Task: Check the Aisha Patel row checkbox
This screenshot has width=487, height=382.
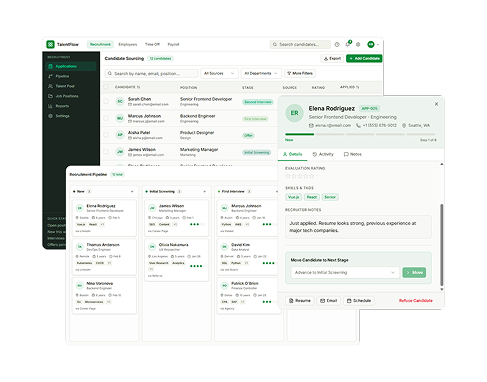Action: (x=106, y=135)
